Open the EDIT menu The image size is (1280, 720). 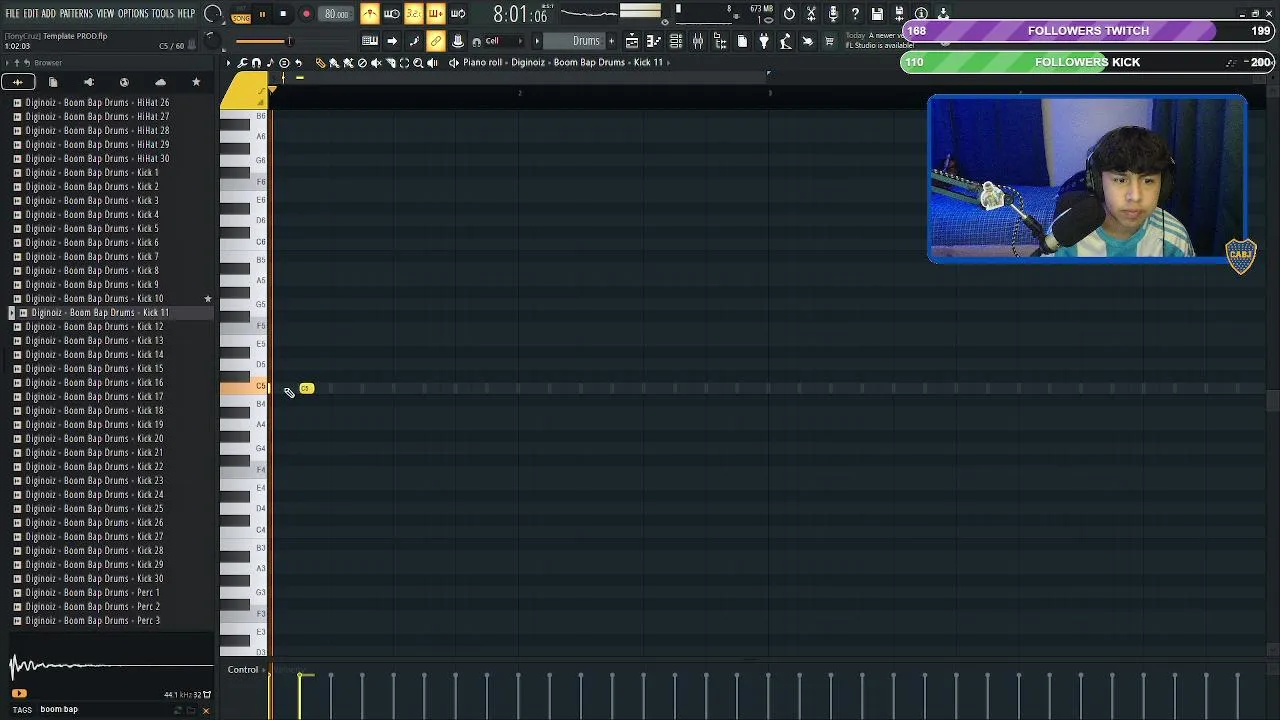(31, 13)
